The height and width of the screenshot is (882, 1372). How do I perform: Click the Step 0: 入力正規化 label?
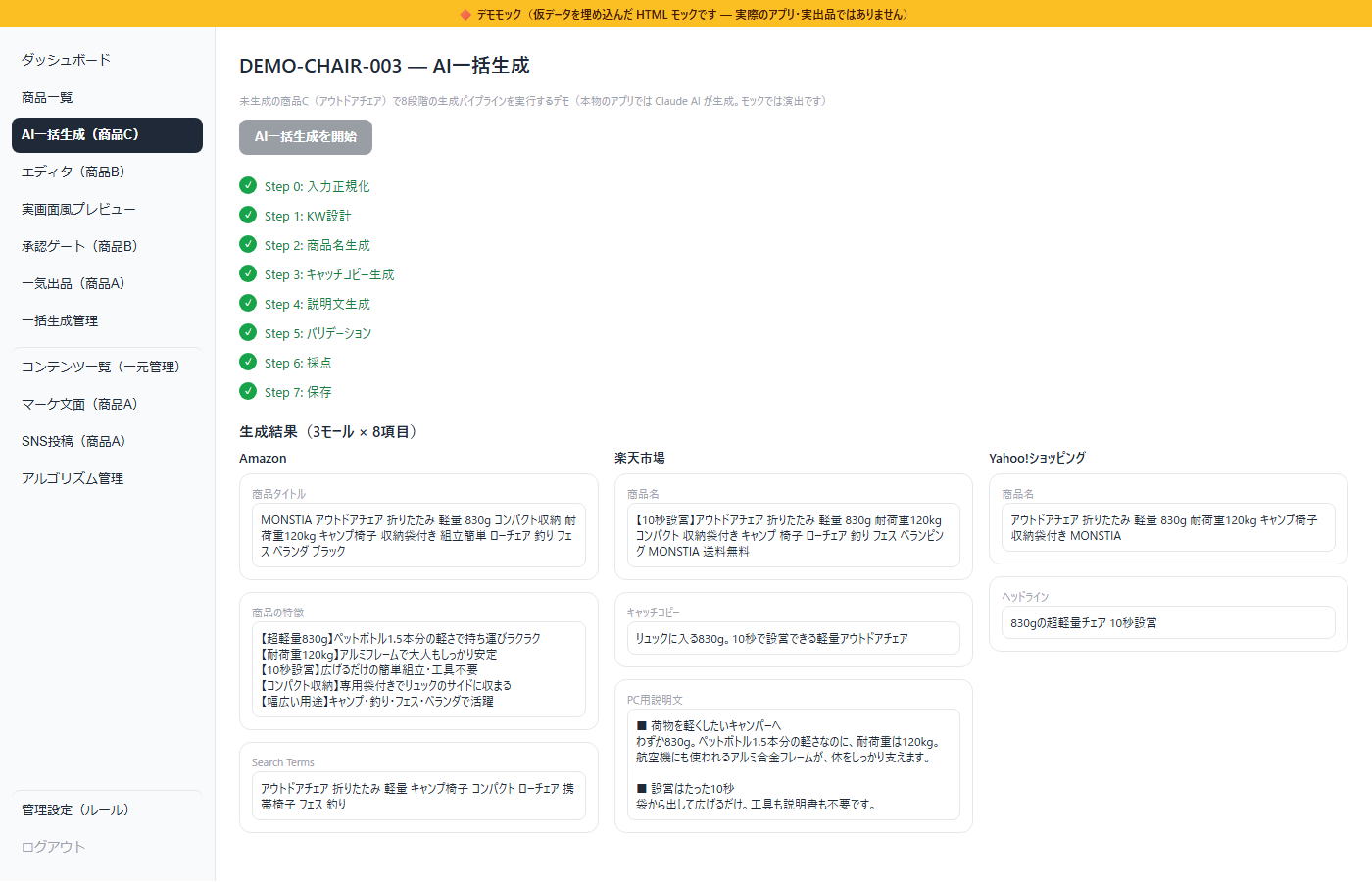click(x=317, y=186)
